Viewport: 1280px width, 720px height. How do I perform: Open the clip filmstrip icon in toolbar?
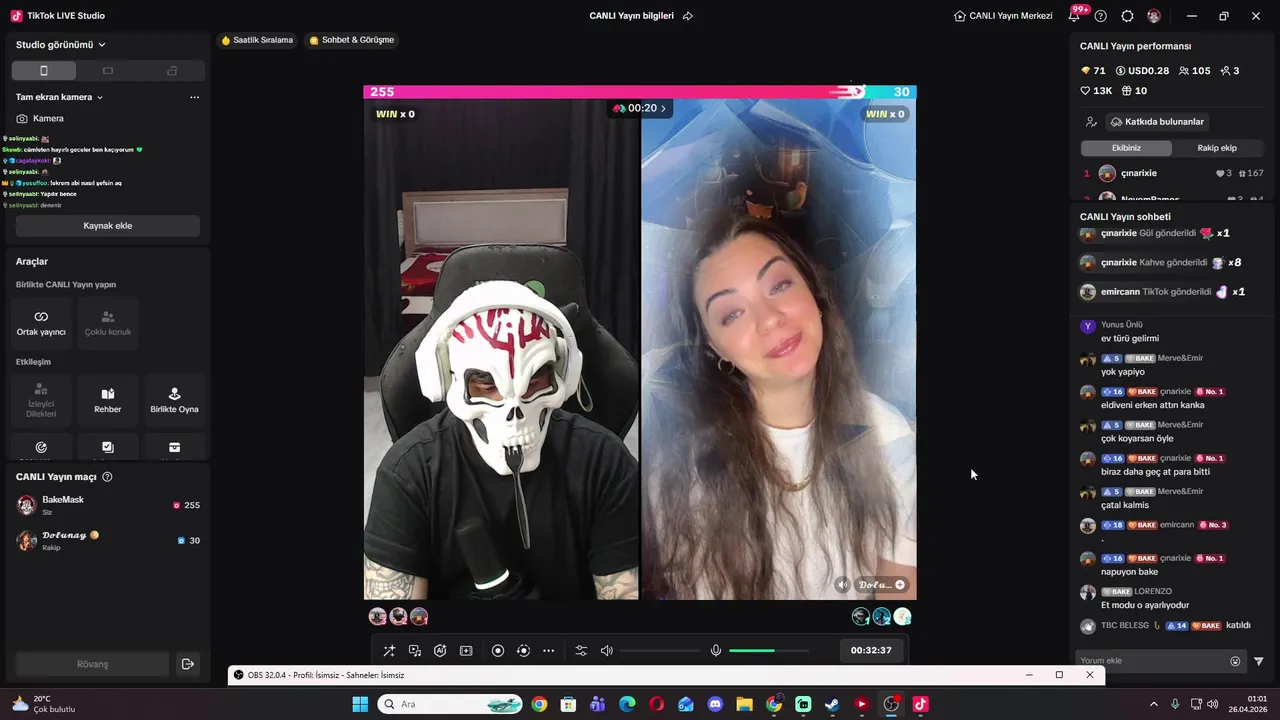[466, 651]
